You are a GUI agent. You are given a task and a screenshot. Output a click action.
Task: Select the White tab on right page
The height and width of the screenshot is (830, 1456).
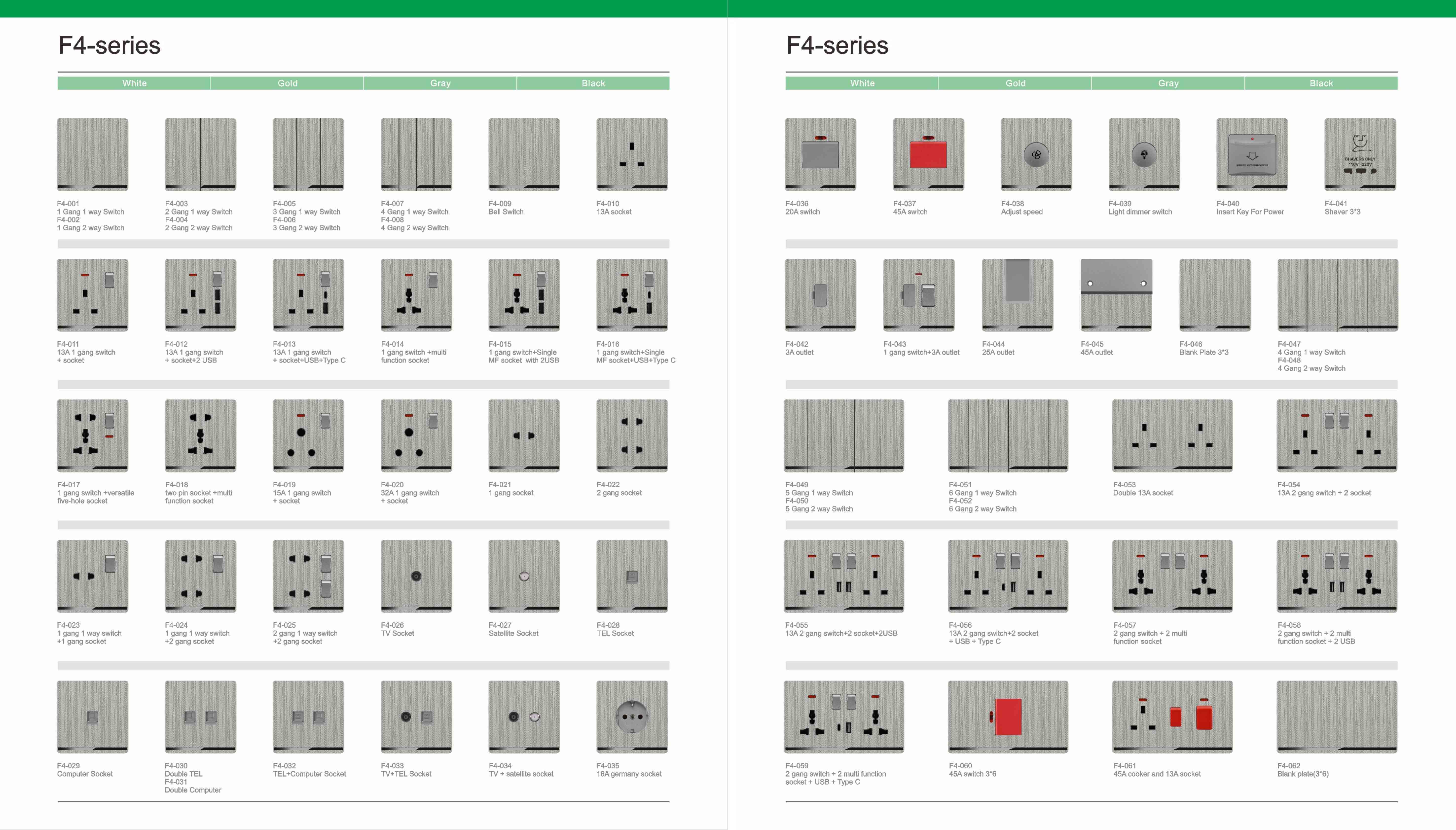(862, 83)
